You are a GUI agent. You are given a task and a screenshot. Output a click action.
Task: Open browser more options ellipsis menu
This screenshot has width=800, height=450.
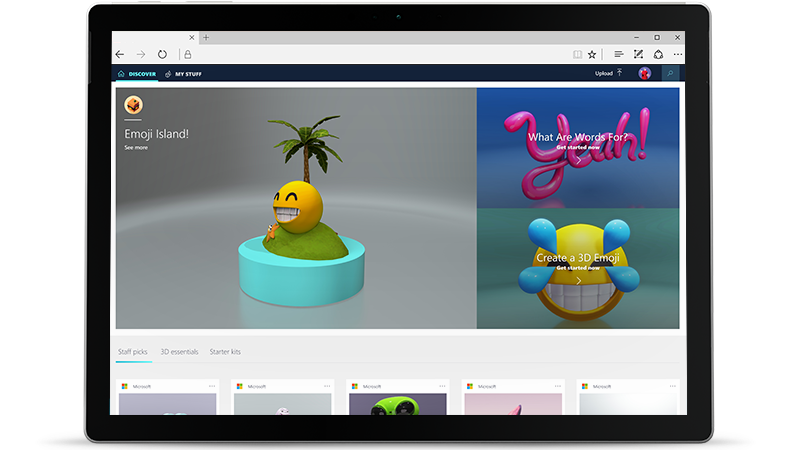point(678,54)
